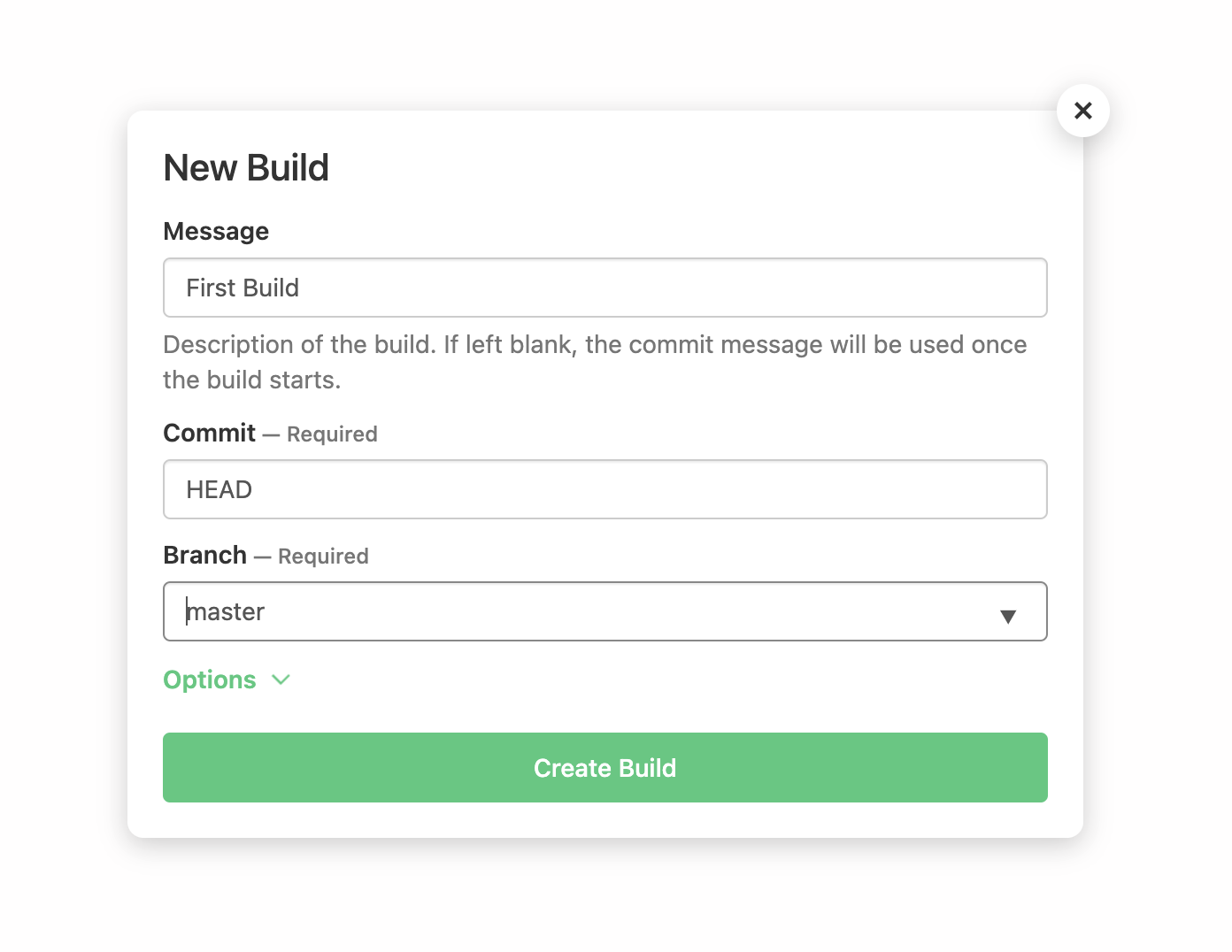
Task: Select the circular close icon top right
Action: 1083,111
